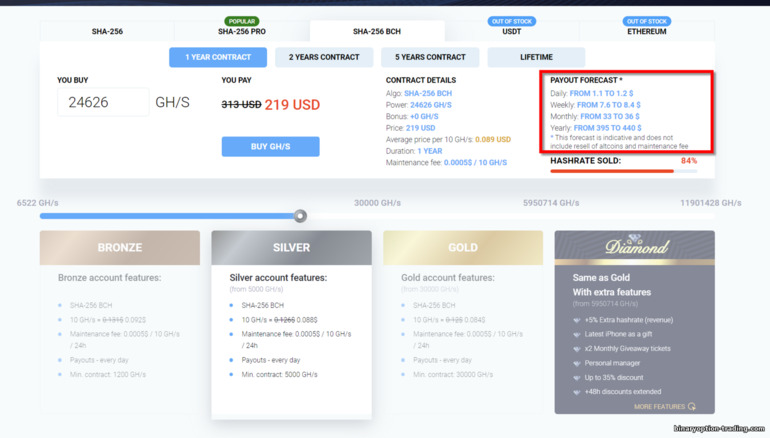770x438 pixels.
Task: Click Silver's Payouts - every day line
Action: (271, 360)
